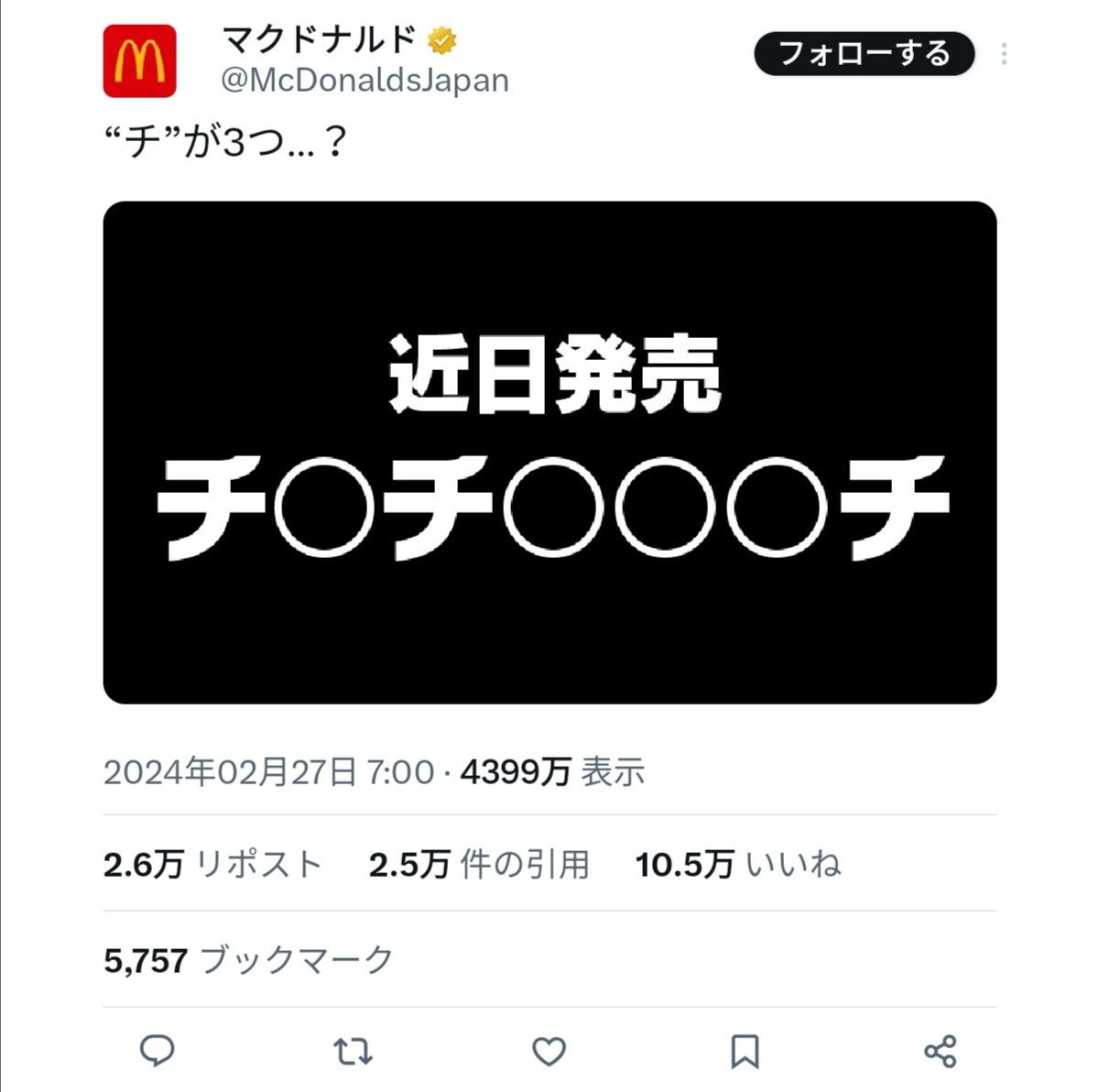Viewport: 1099px width, 1092px height.
Task: View the 5,757 ブックマーク count
Action: (248, 960)
